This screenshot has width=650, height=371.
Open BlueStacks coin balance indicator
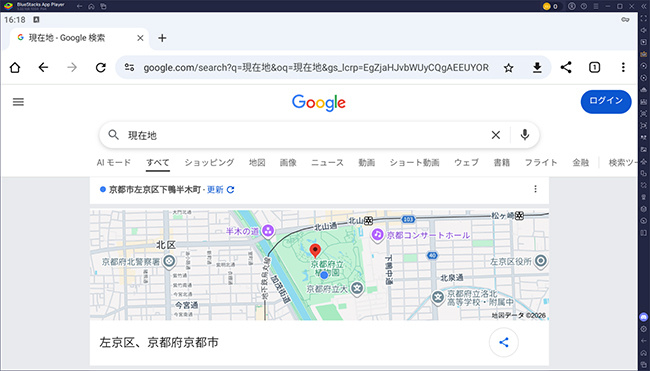pyautogui.click(x=551, y=6)
